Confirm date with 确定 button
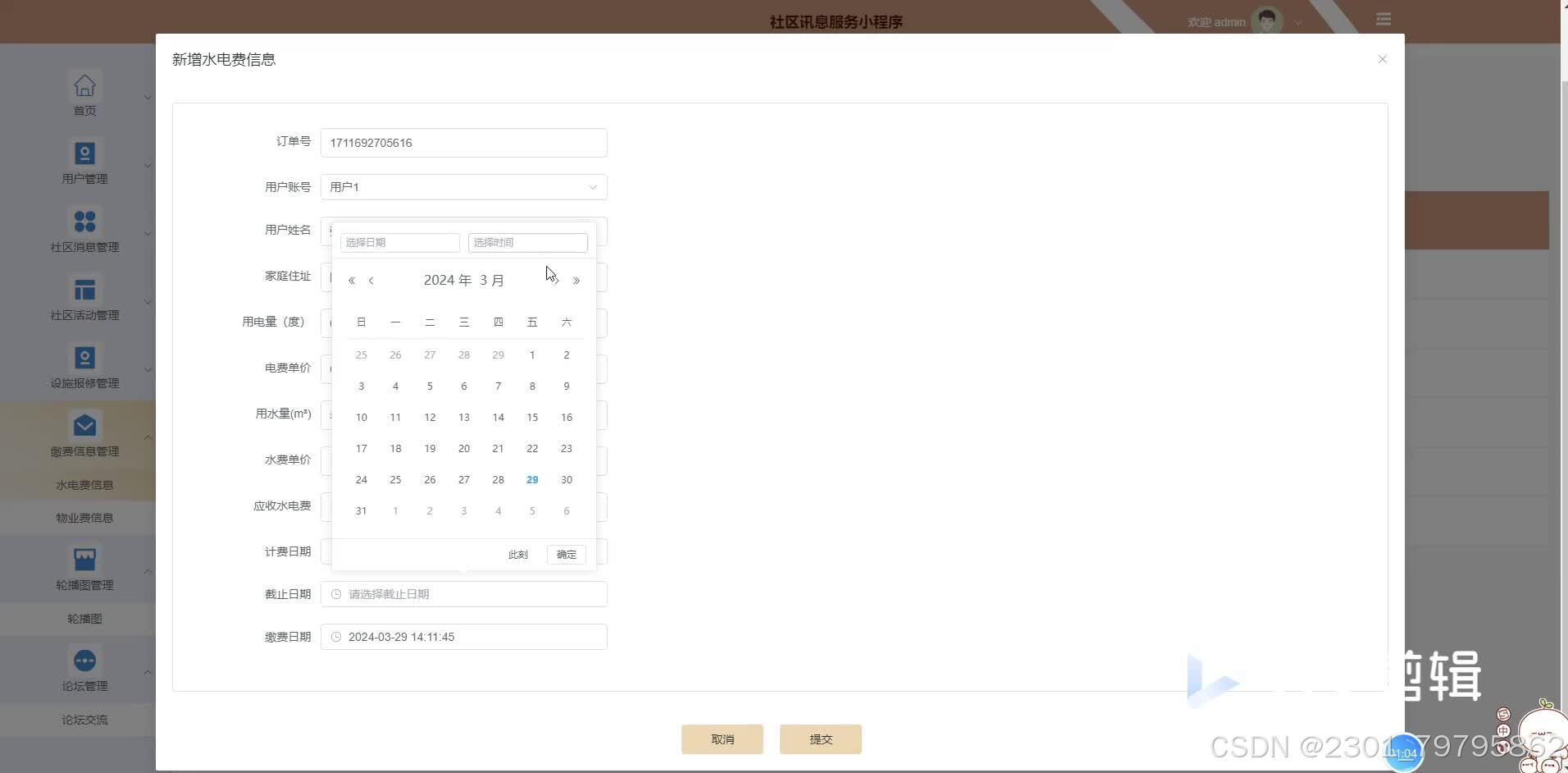1568x773 pixels. click(567, 555)
